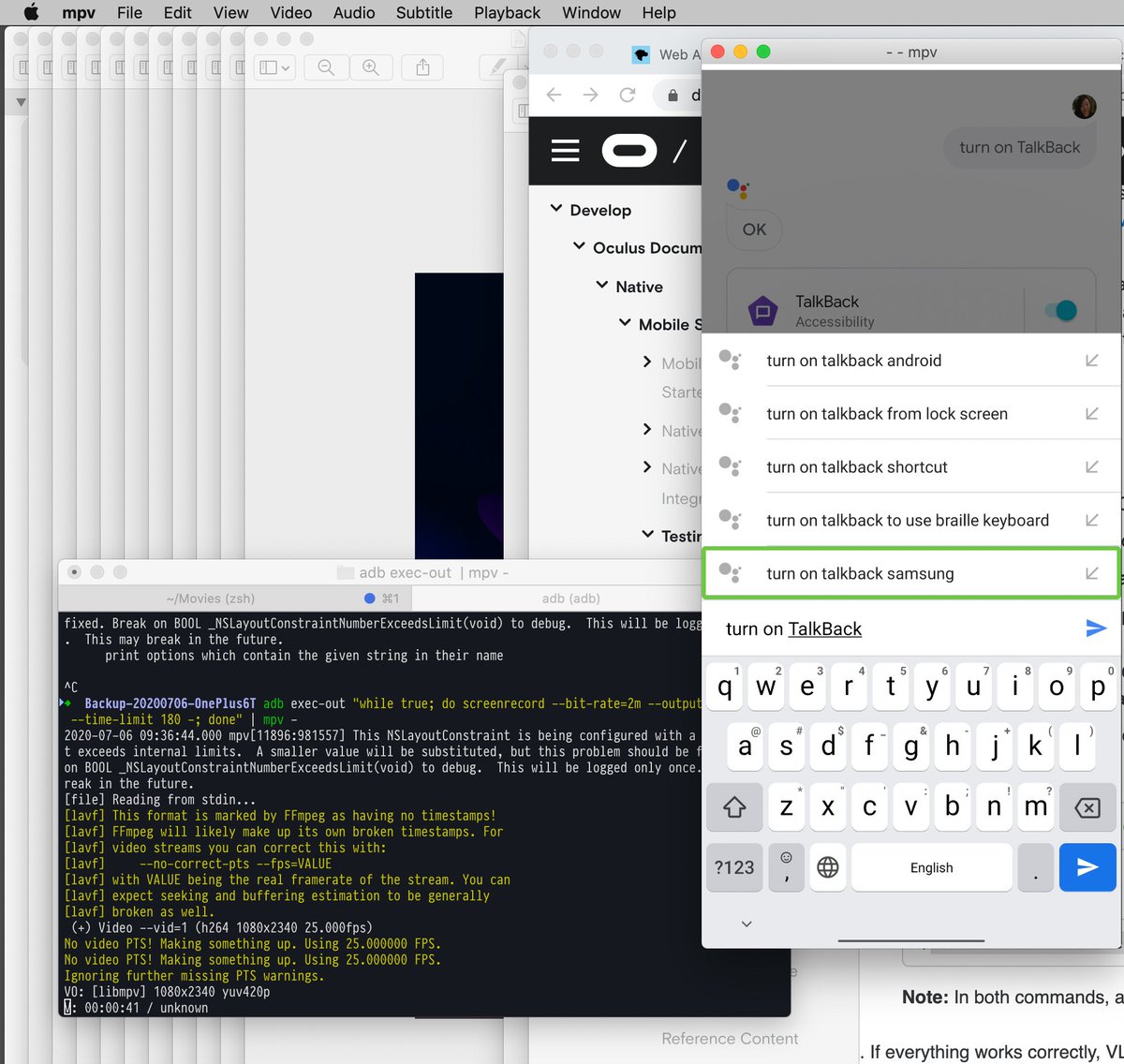Tap the OK reply bubble
This screenshot has width=1124, height=1064.
click(754, 229)
